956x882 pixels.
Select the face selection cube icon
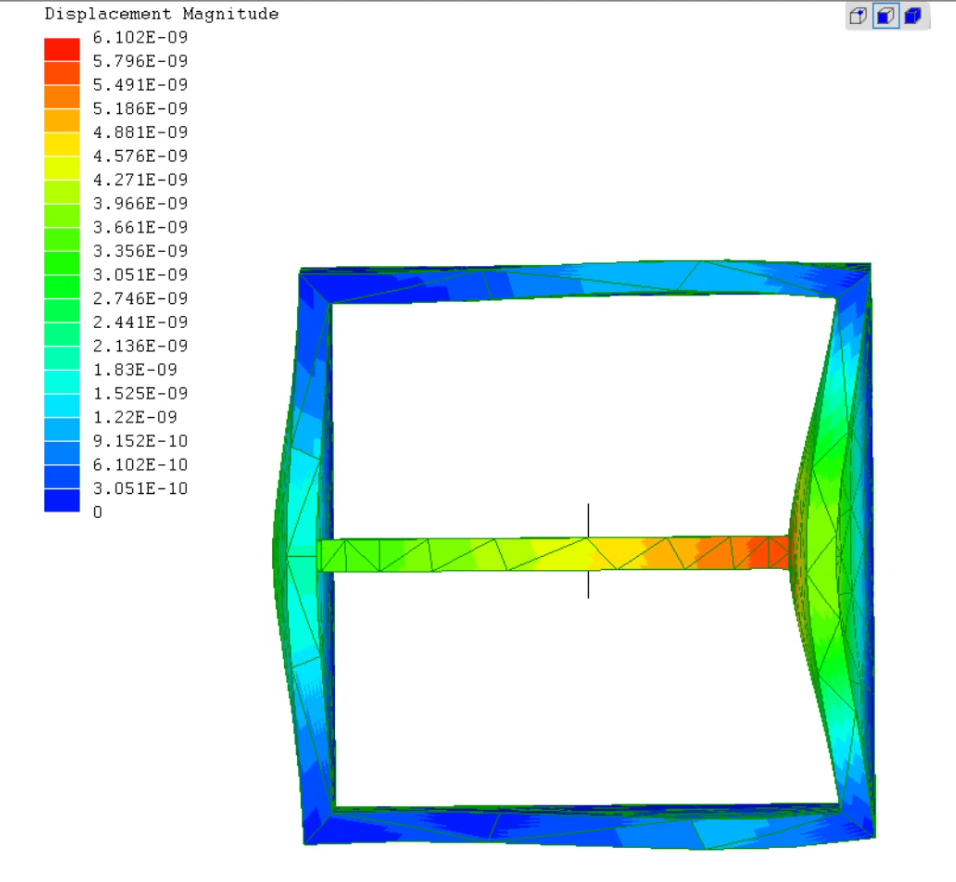pyautogui.click(x=886, y=16)
